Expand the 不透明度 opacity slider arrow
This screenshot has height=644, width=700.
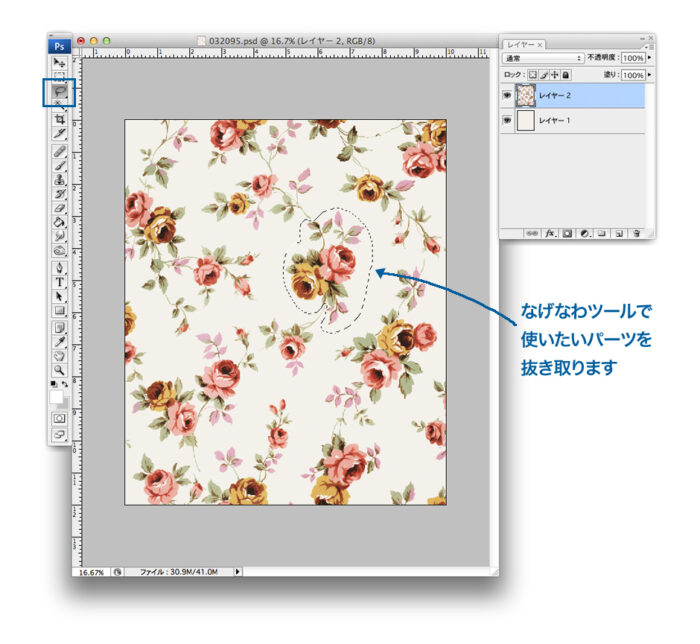650,59
